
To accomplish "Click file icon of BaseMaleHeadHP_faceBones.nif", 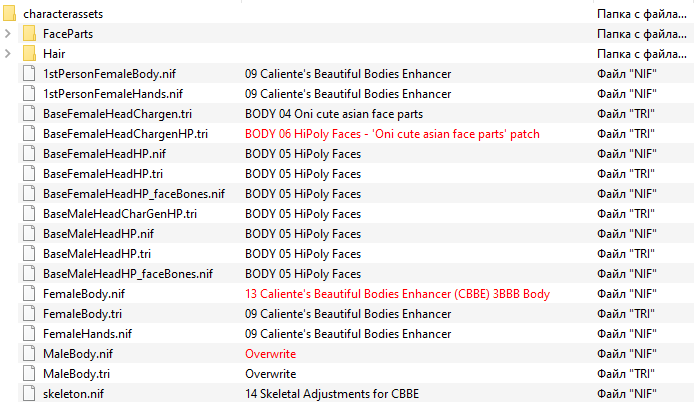I will tap(29, 274).
